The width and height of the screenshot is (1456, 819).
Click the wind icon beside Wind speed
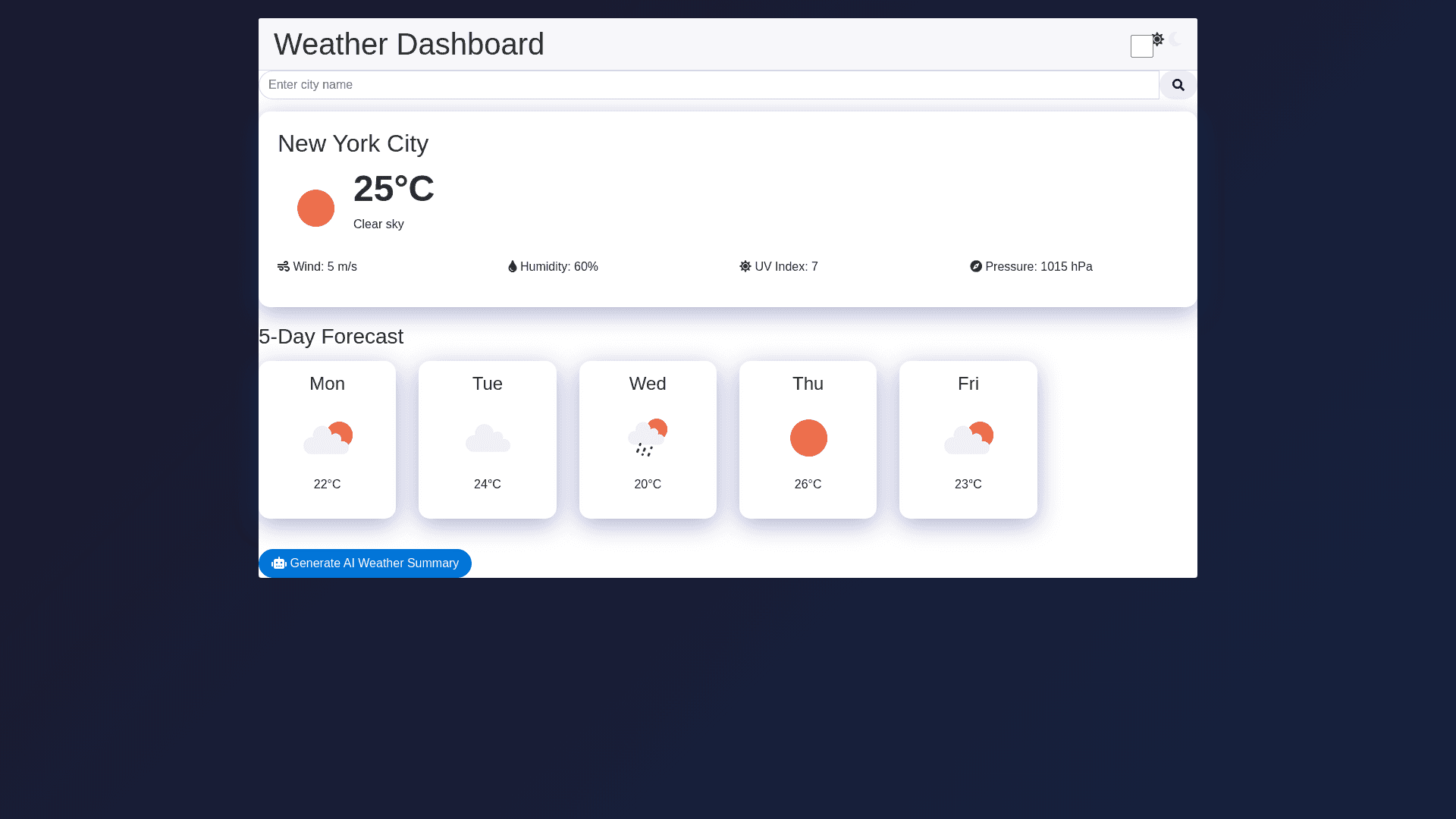pyautogui.click(x=284, y=267)
